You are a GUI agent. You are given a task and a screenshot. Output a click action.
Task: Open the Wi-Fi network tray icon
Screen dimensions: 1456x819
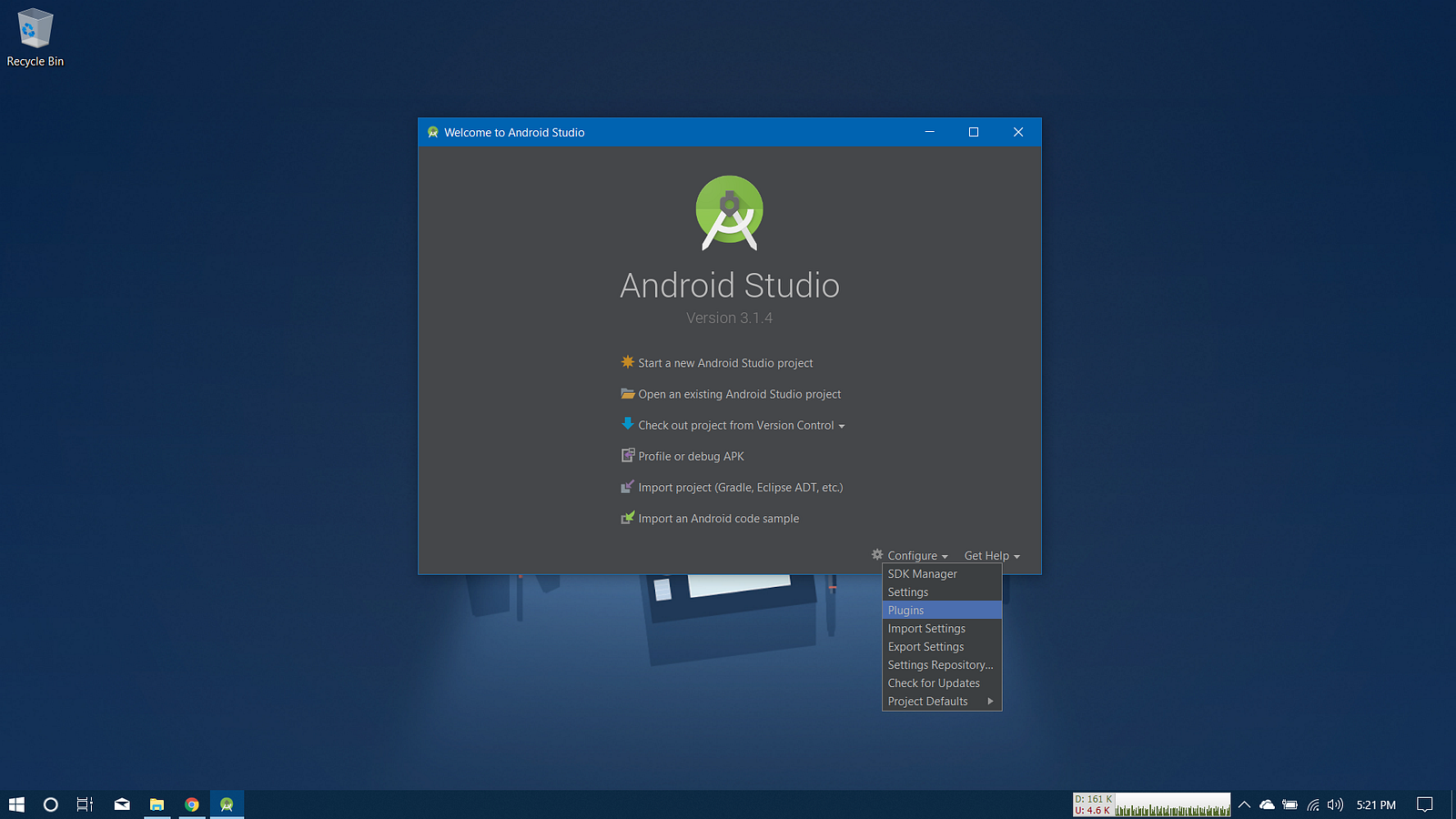tap(1313, 804)
